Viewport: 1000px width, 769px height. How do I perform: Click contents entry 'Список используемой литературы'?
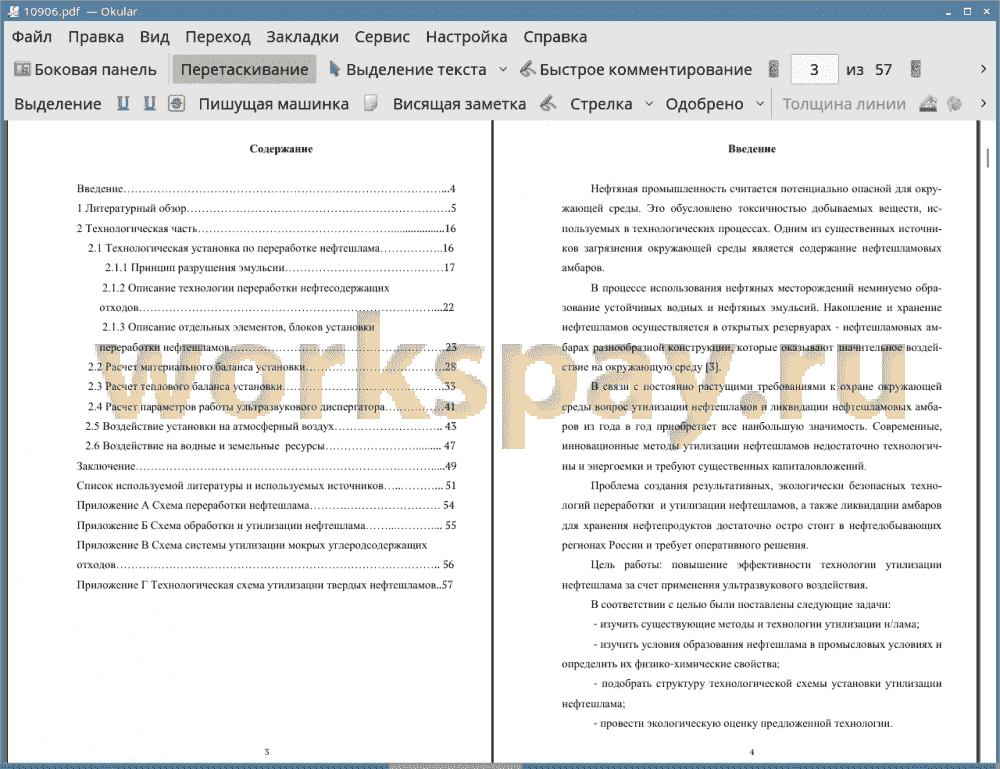(x=267, y=486)
